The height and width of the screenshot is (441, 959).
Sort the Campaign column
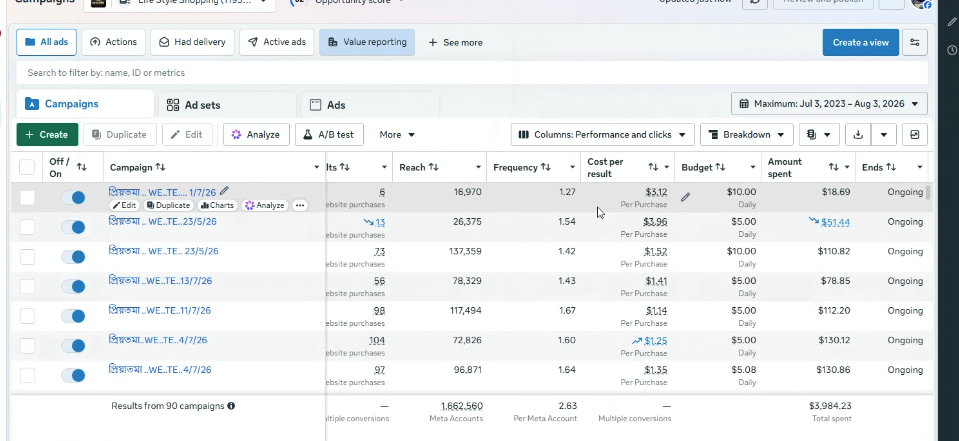tap(160, 167)
